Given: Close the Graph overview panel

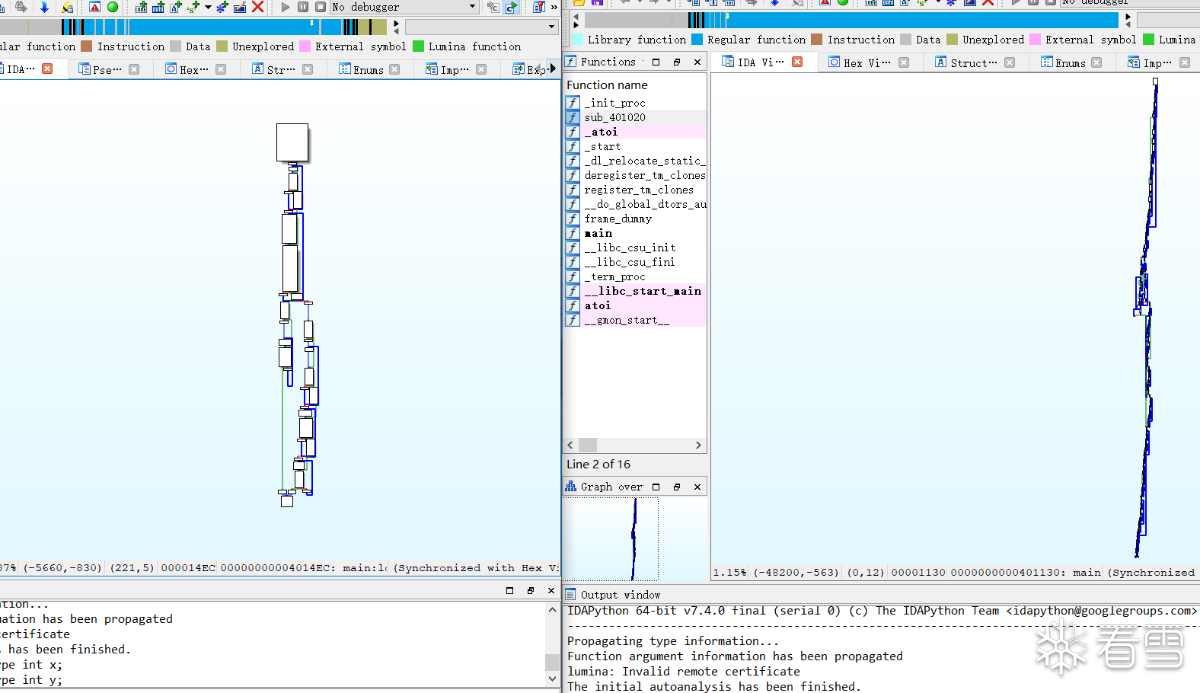Looking at the screenshot, I should pyautogui.click(x=697, y=487).
